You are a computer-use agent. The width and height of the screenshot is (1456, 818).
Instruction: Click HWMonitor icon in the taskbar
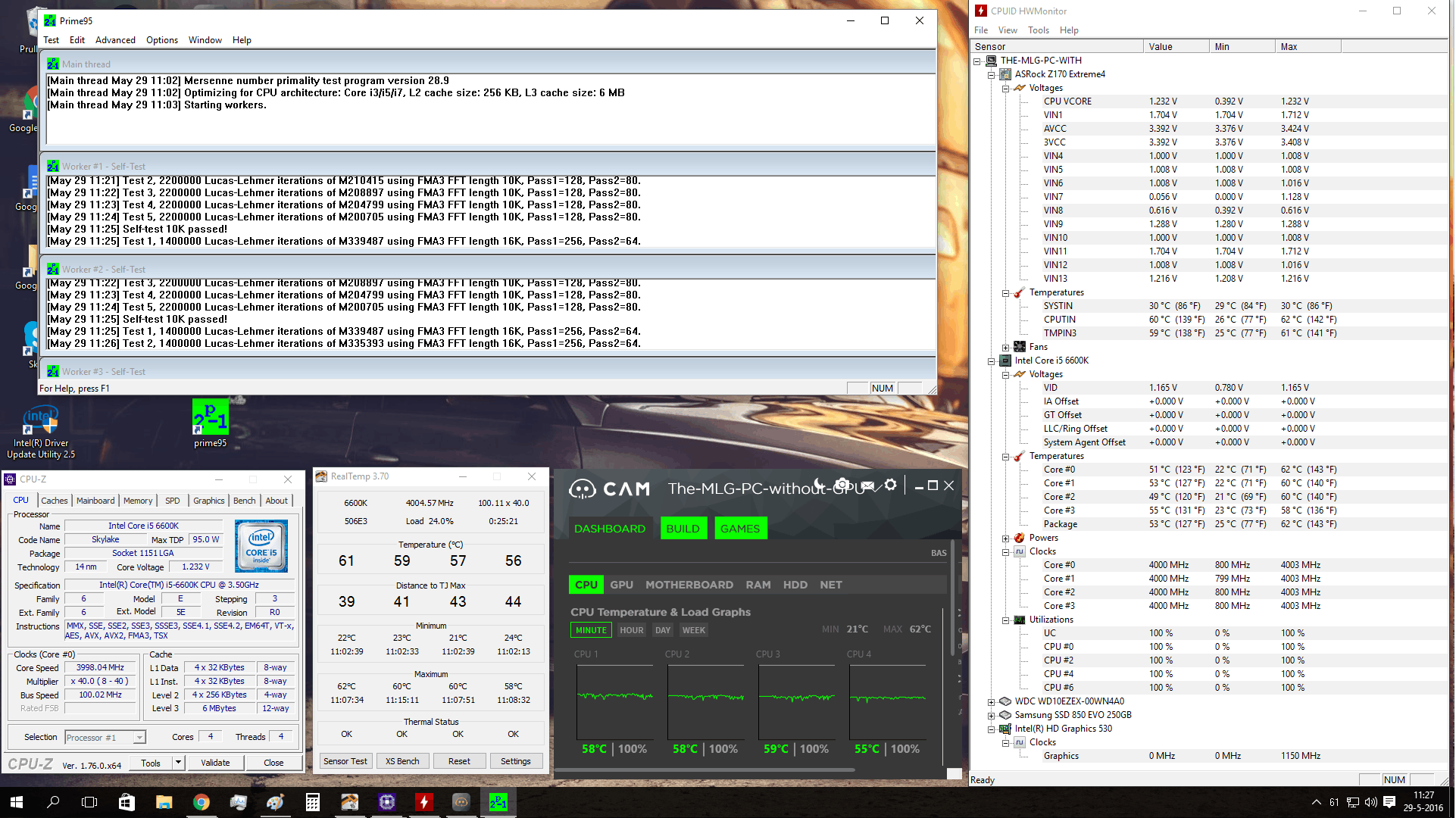click(424, 802)
